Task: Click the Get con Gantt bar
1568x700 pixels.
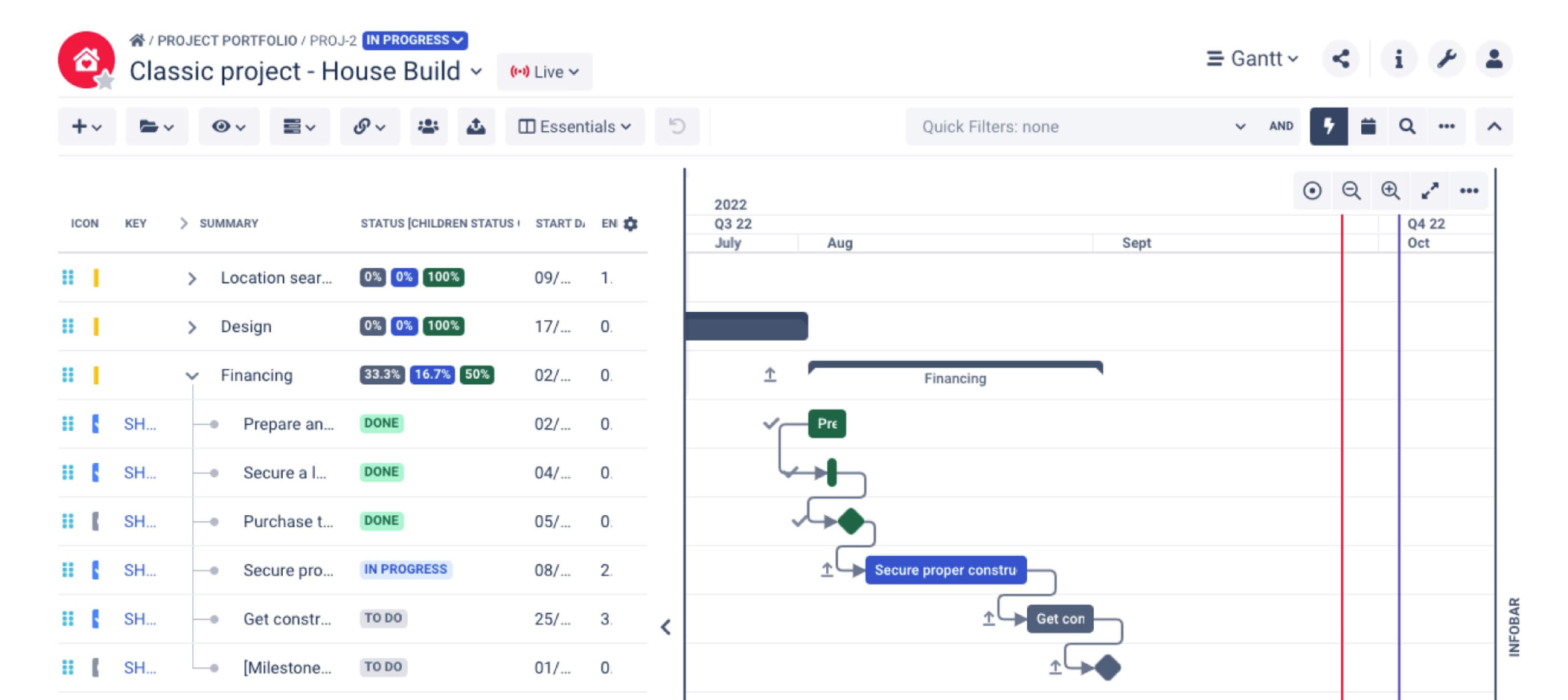Action: click(x=1060, y=619)
